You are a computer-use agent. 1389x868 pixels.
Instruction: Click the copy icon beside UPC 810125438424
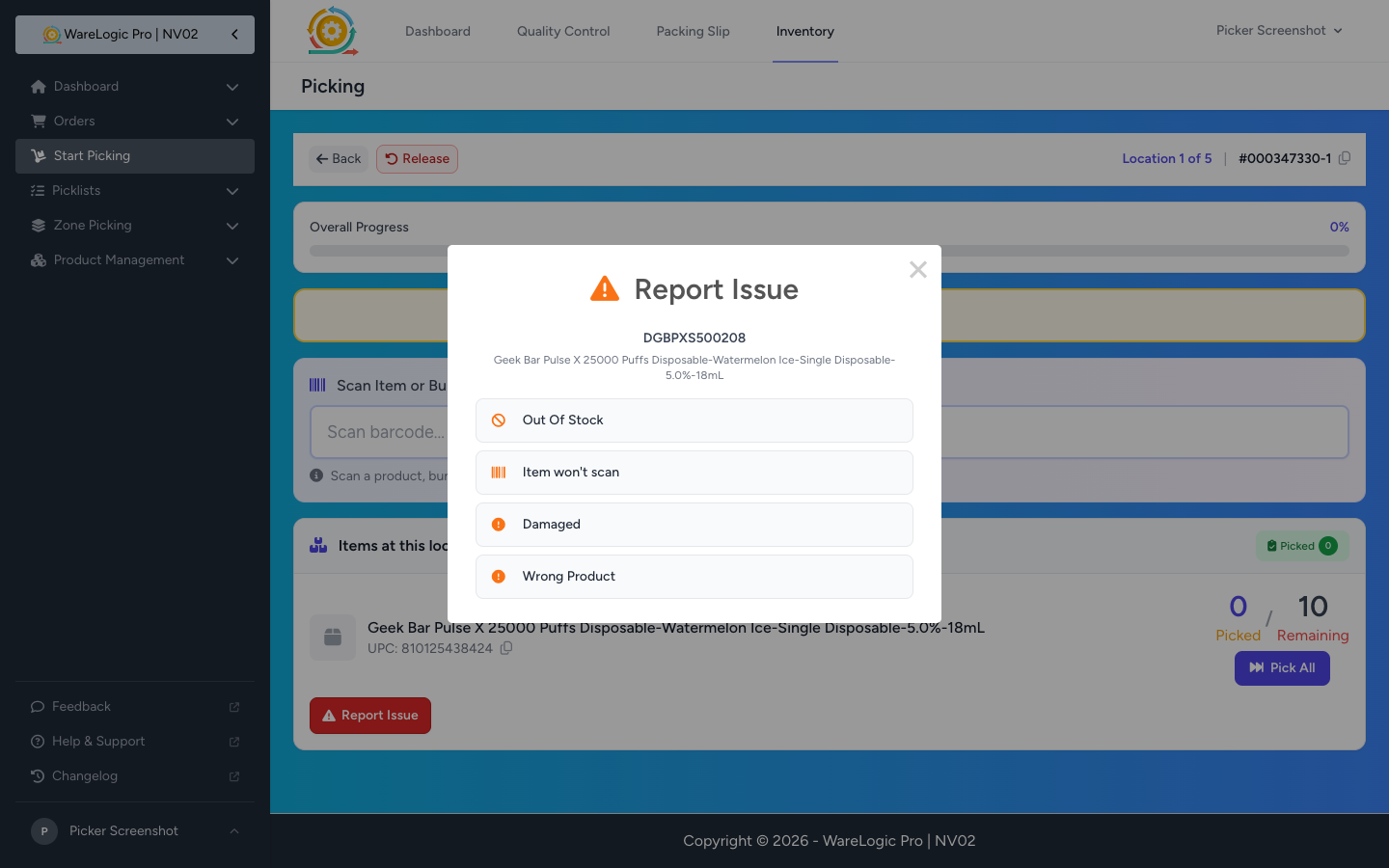(x=506, y=648)
